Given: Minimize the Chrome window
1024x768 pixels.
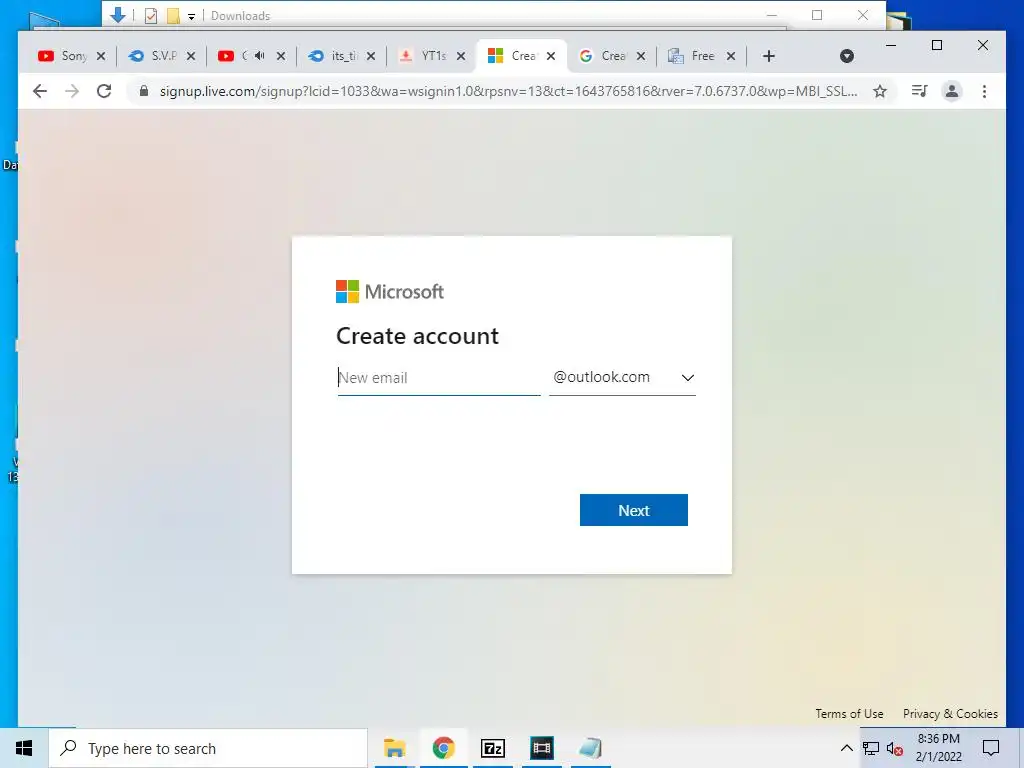Looking at the screenshot, I should (x=891, y=45).
